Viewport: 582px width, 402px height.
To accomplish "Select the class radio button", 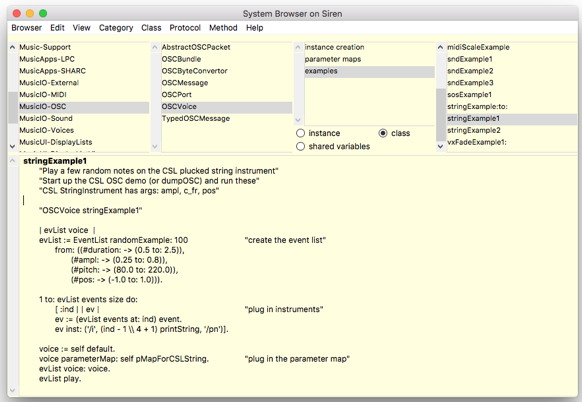I will (x=383, y=133).
